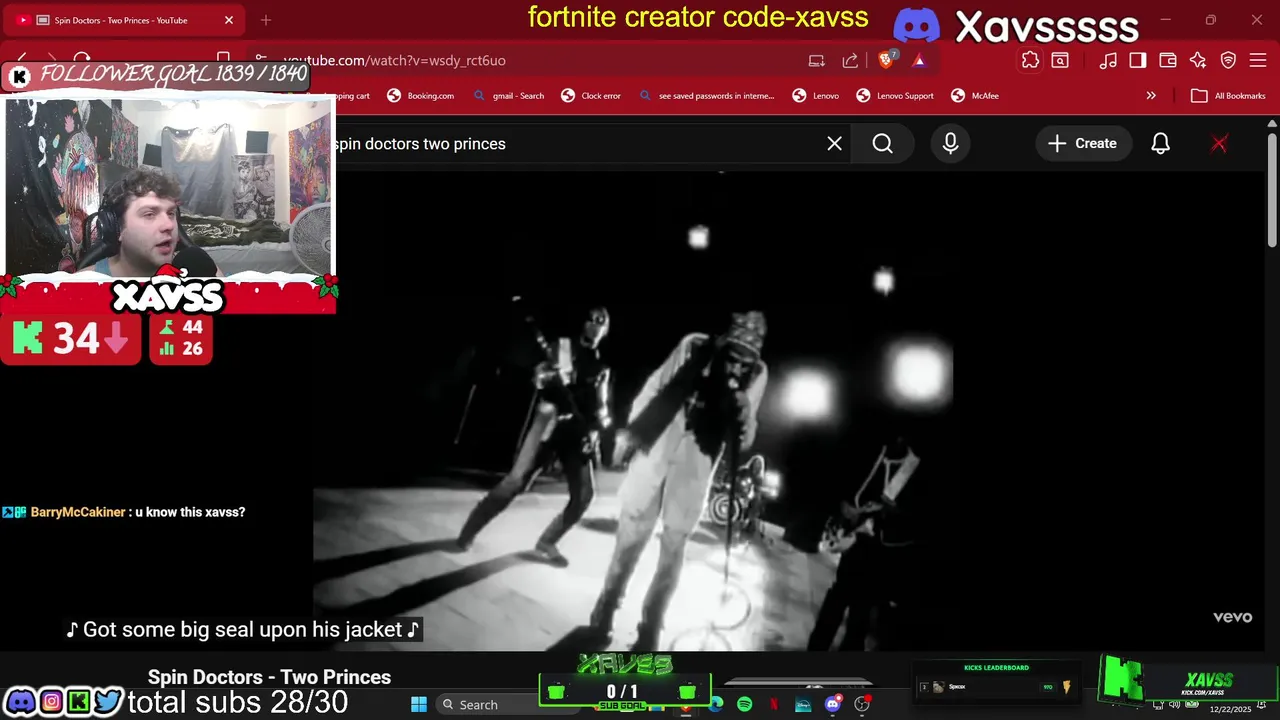Open the browser hamburger menu
The width and height of the screenshot is (1280, 720).
1258,61
